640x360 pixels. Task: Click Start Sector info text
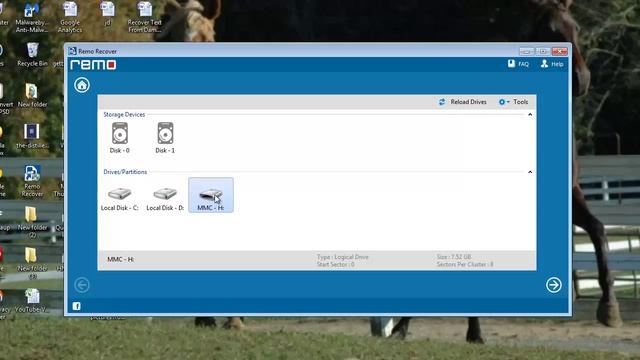pyautogui.click(x=336, y=264)
